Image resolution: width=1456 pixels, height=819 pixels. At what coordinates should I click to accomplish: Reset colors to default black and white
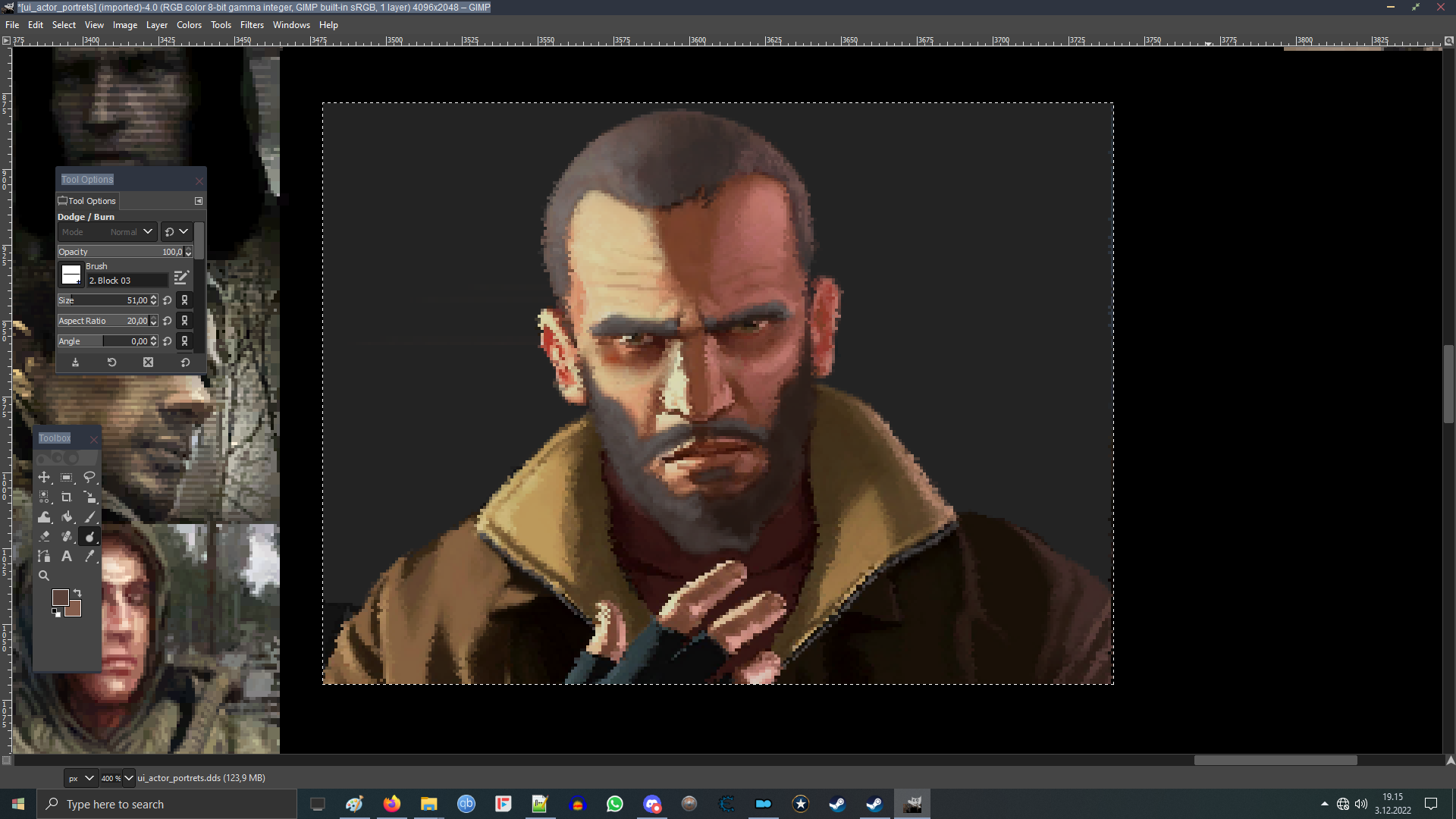tap(56, 613)
